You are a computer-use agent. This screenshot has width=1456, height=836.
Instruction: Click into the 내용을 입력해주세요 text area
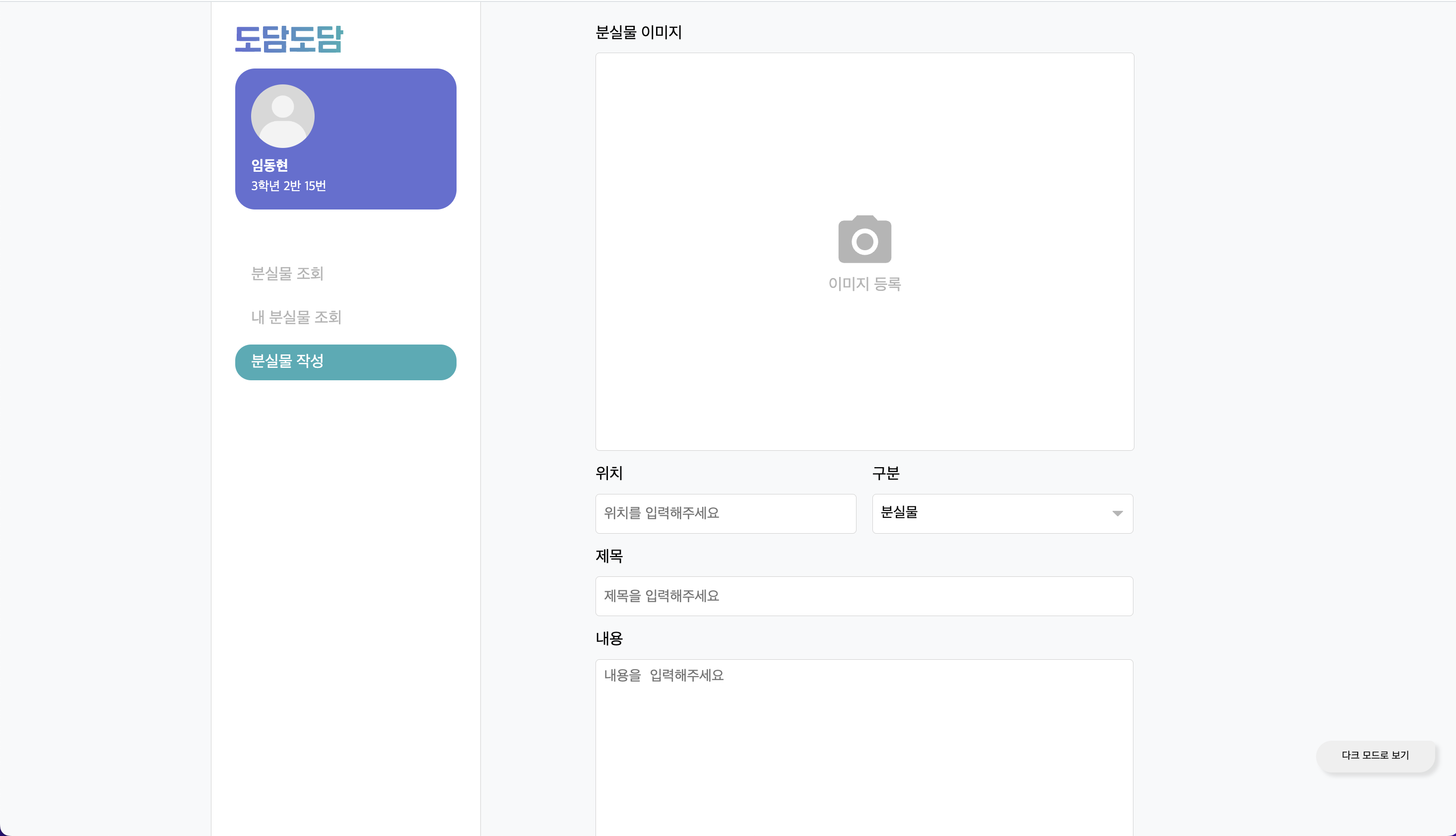click(x=864, y=747)
